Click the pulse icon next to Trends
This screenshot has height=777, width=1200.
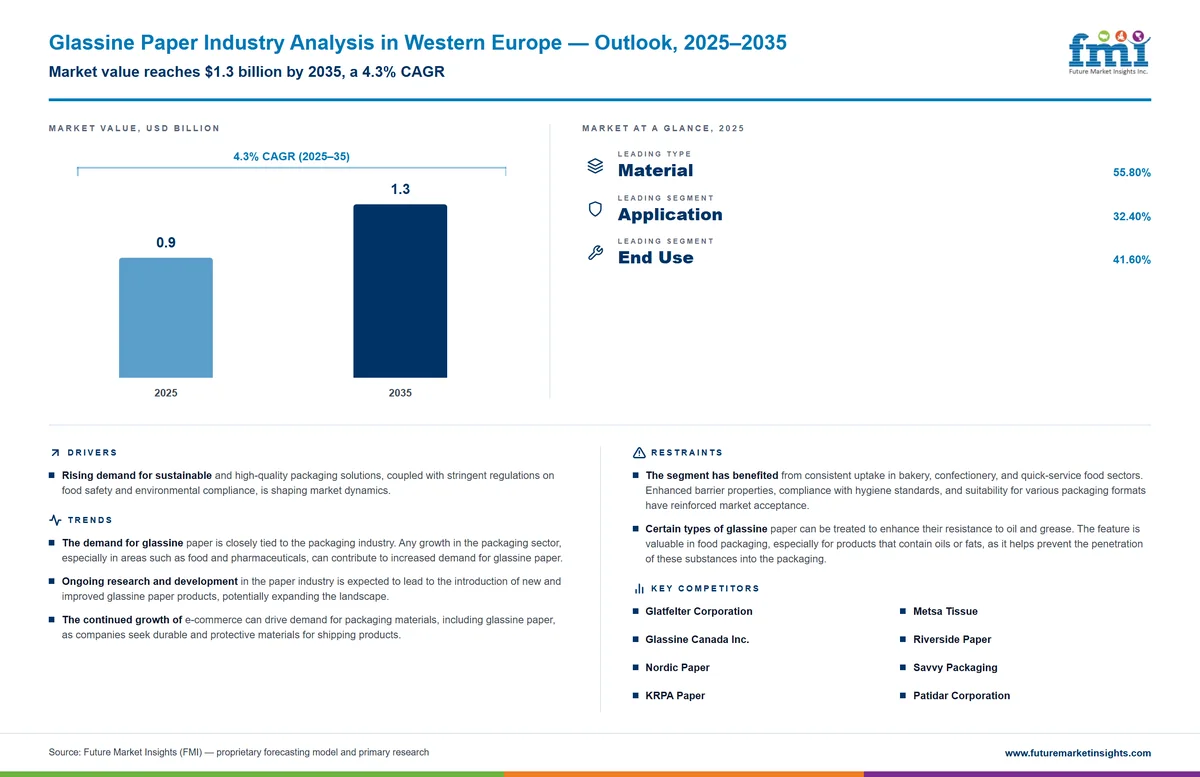[55, 520]
